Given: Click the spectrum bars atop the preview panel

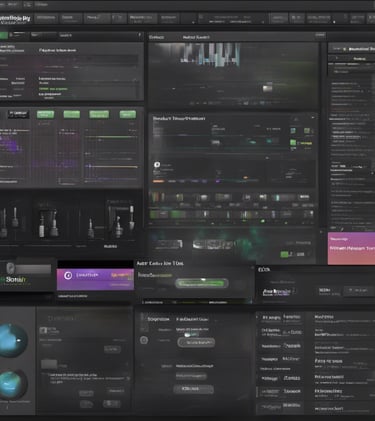Looking at the screenshot, I should pos(211,55).
